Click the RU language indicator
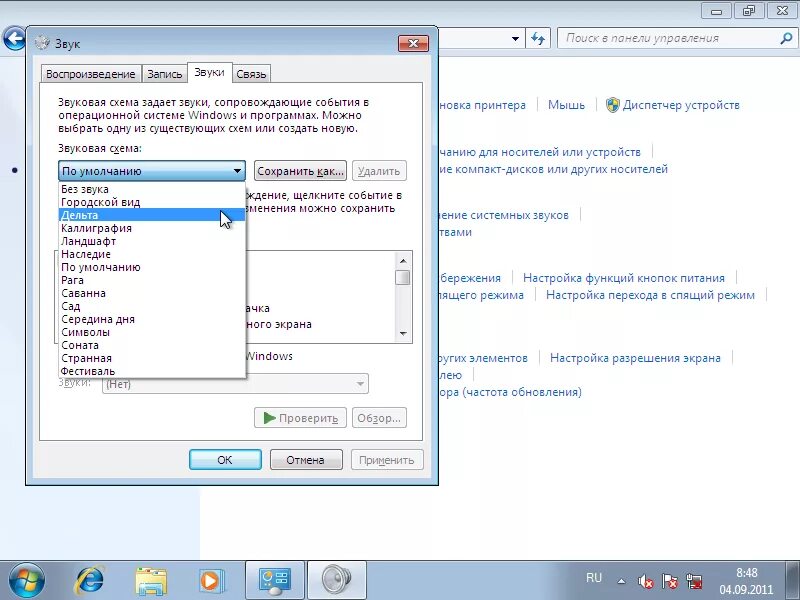Viewport: 800px width, 600px height. [x=594, y=578]
